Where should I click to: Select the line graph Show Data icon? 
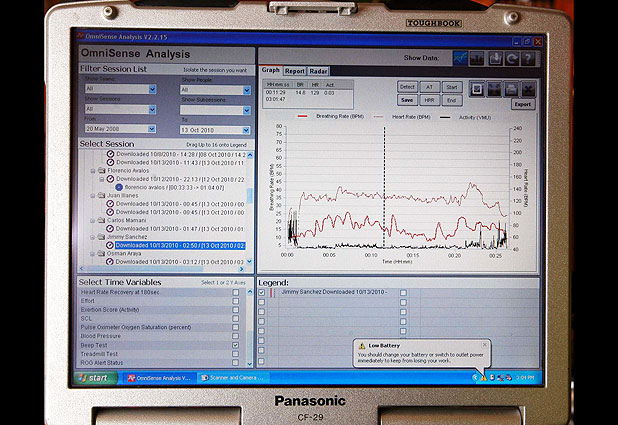coord(460,58)
